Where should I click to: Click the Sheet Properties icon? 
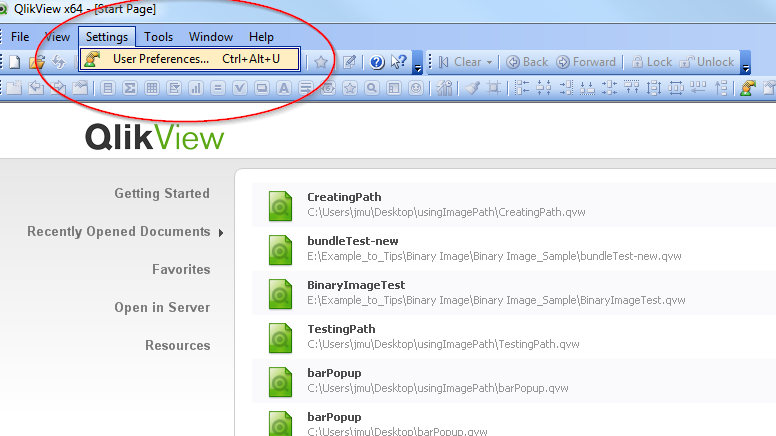[x=80, y=88]
